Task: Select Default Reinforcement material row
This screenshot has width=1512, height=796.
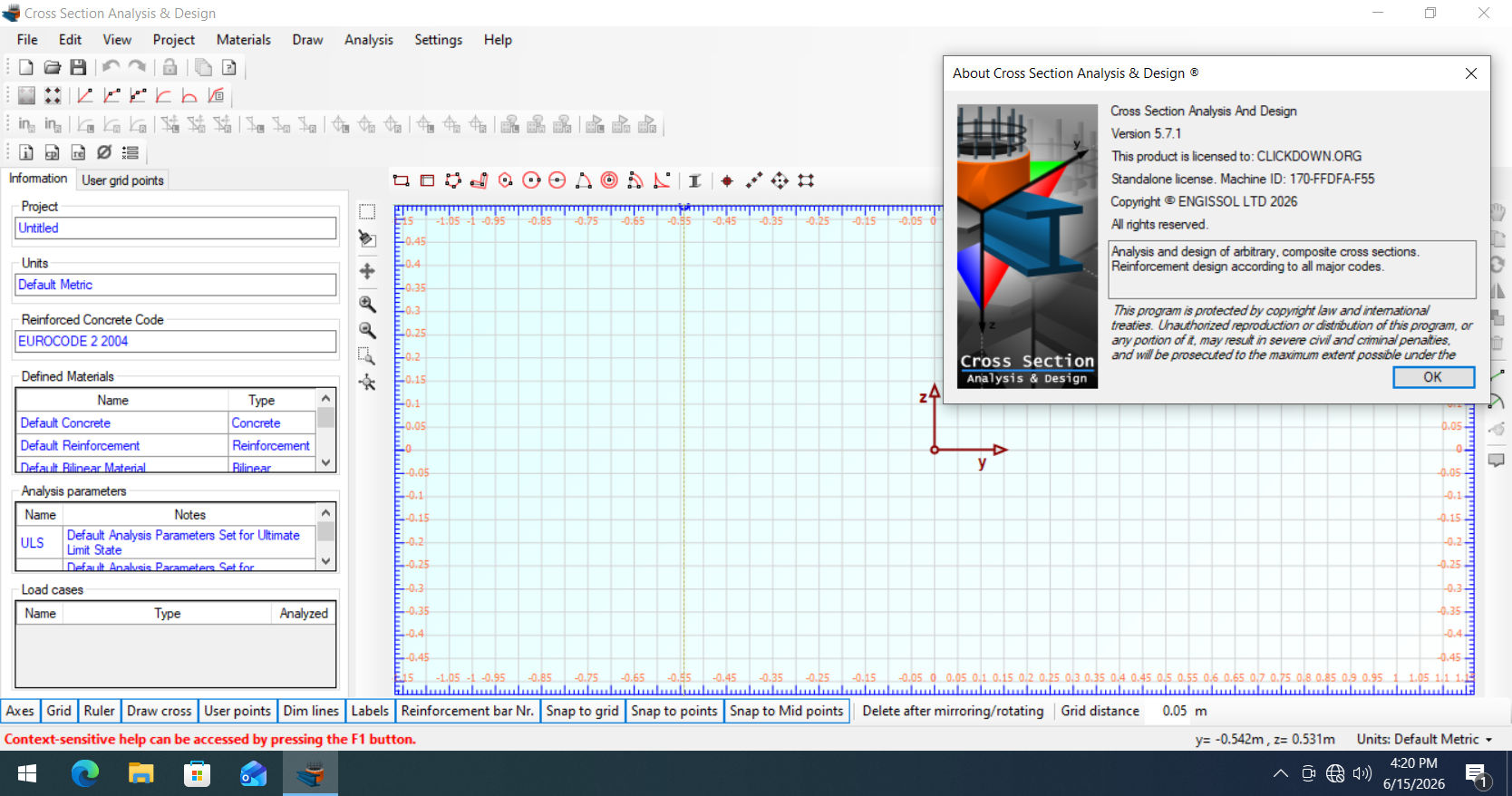Action: click(x=167, y=446)
